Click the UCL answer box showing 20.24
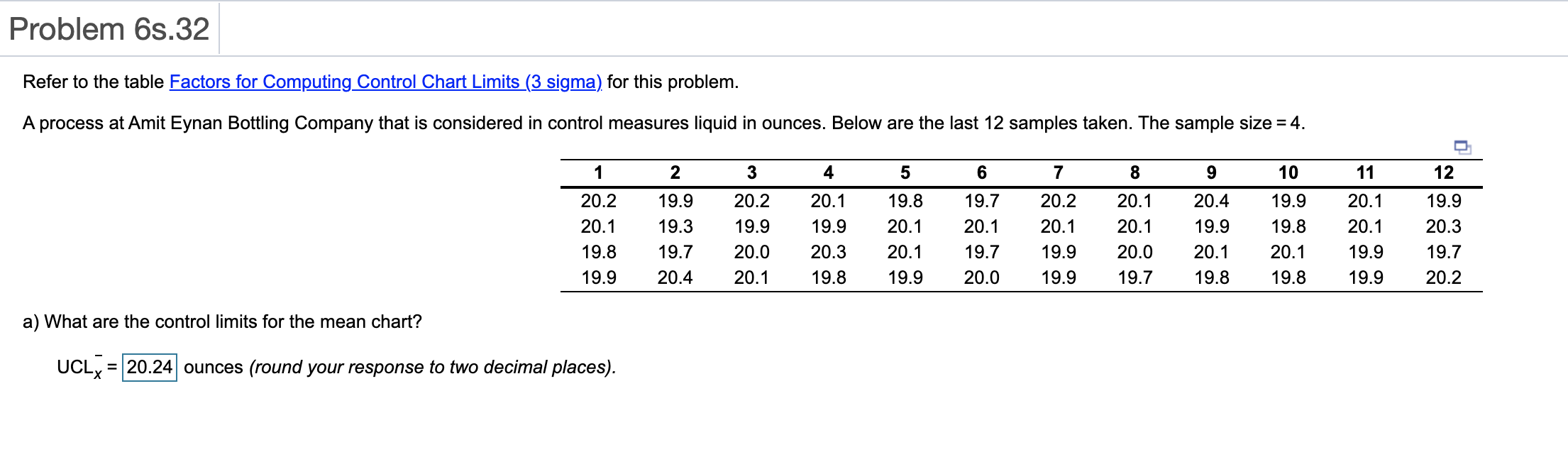The image size is (1568, 457). pos(149,368)
